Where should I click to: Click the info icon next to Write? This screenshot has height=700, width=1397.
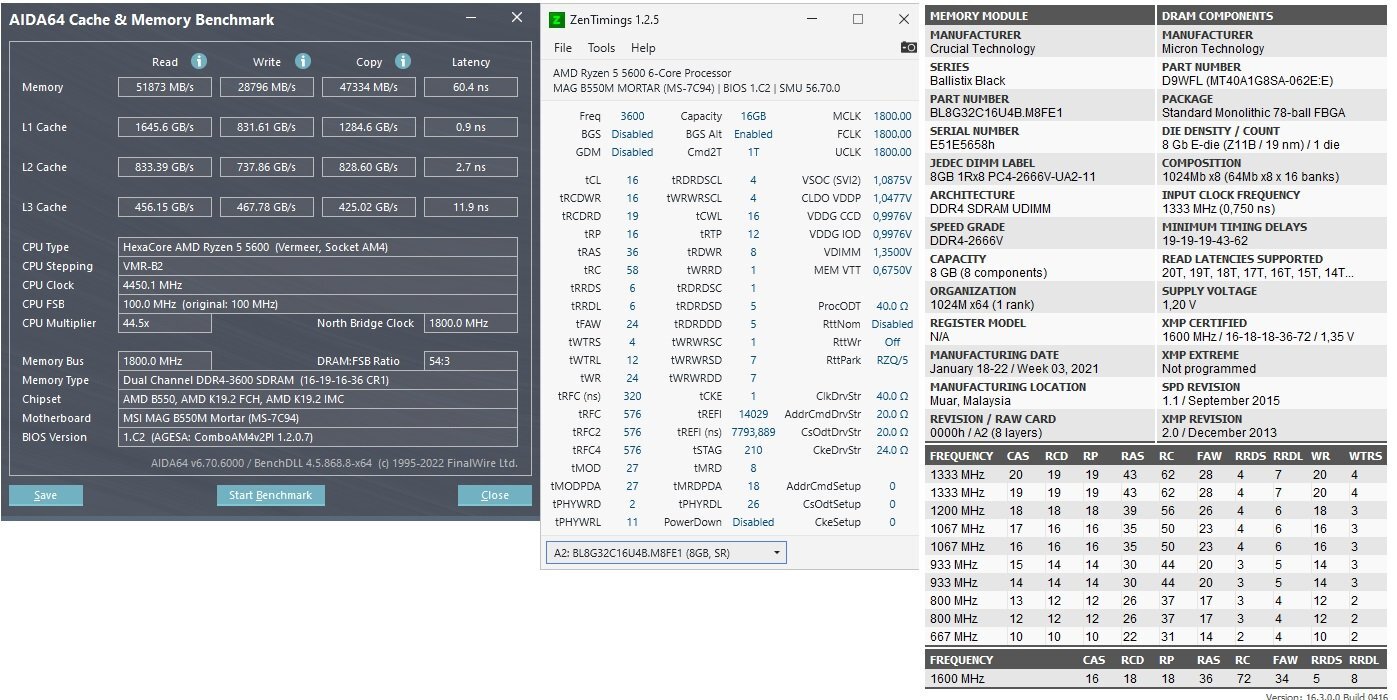pos(302,61)
